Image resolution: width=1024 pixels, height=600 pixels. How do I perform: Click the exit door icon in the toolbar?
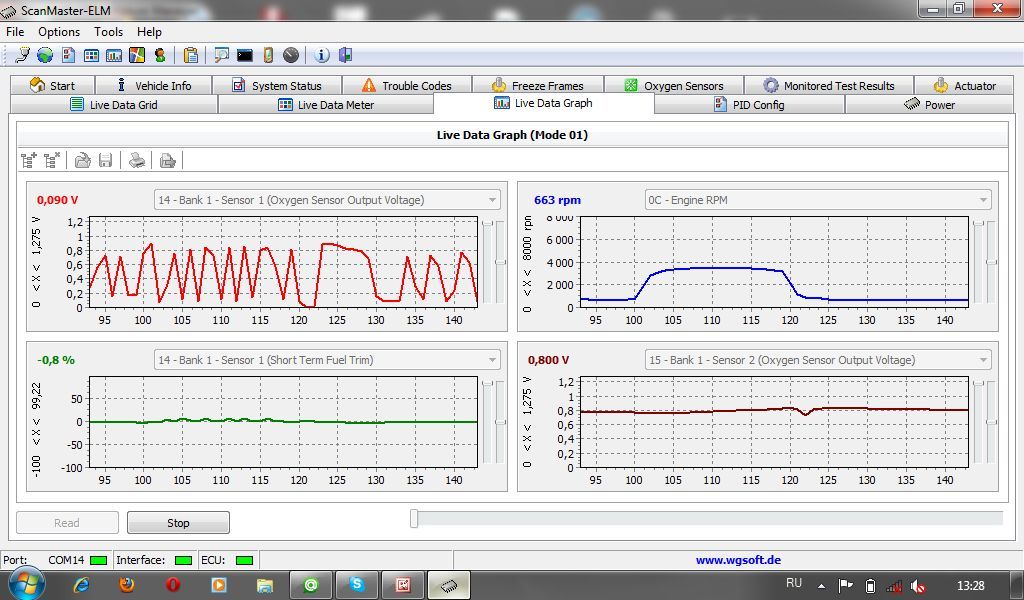(345, 55)
